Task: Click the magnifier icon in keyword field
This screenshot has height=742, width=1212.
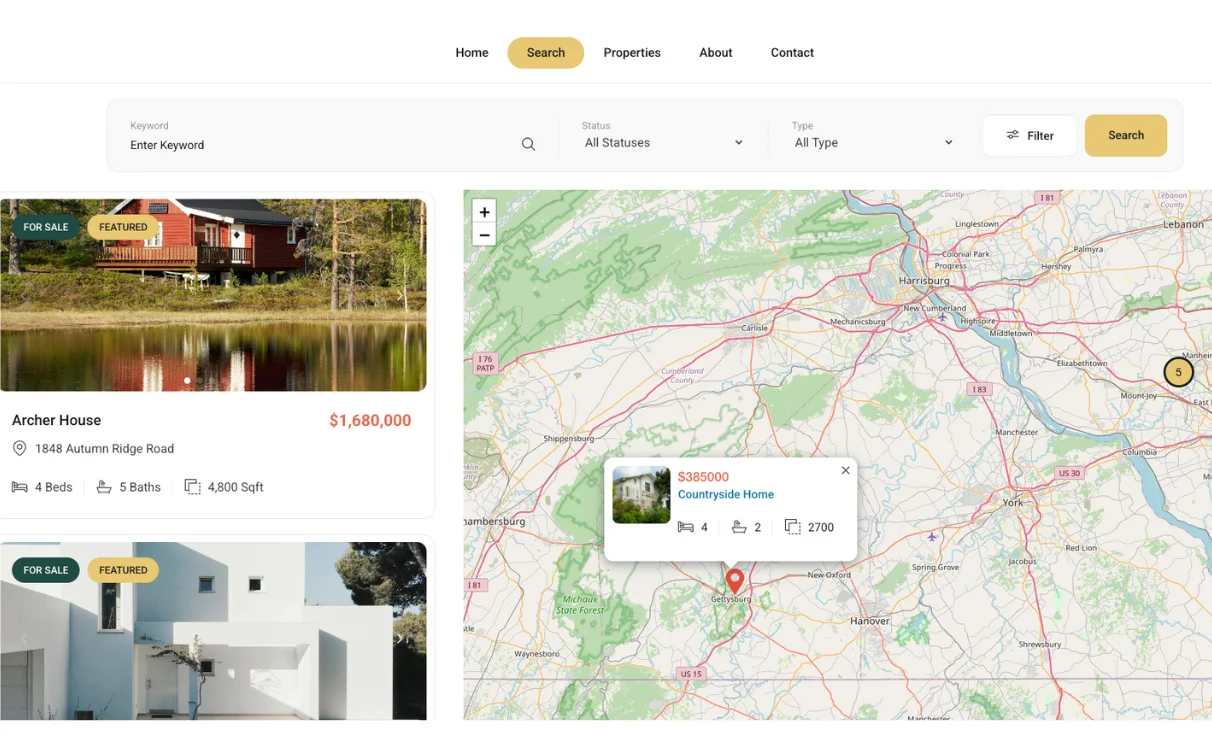Action: pos(528,144)
